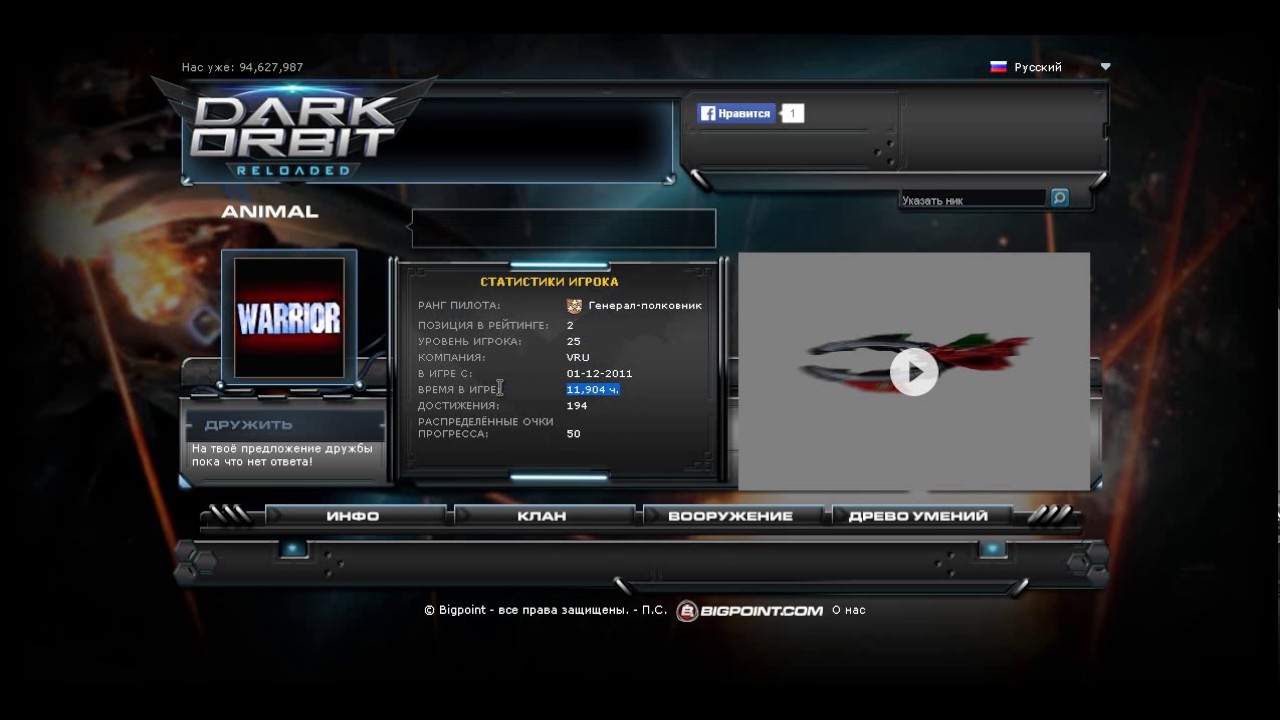Click the WARRIOR avatar image
Image resolution: width=1280 pixels, height=720 pixels.
point(289,318)
